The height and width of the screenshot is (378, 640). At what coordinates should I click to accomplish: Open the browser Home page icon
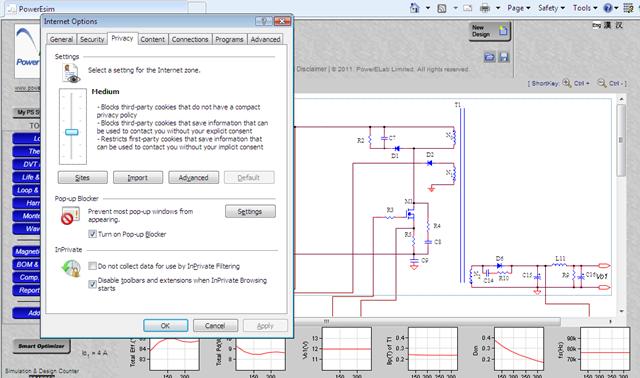(x=415, y=8)
